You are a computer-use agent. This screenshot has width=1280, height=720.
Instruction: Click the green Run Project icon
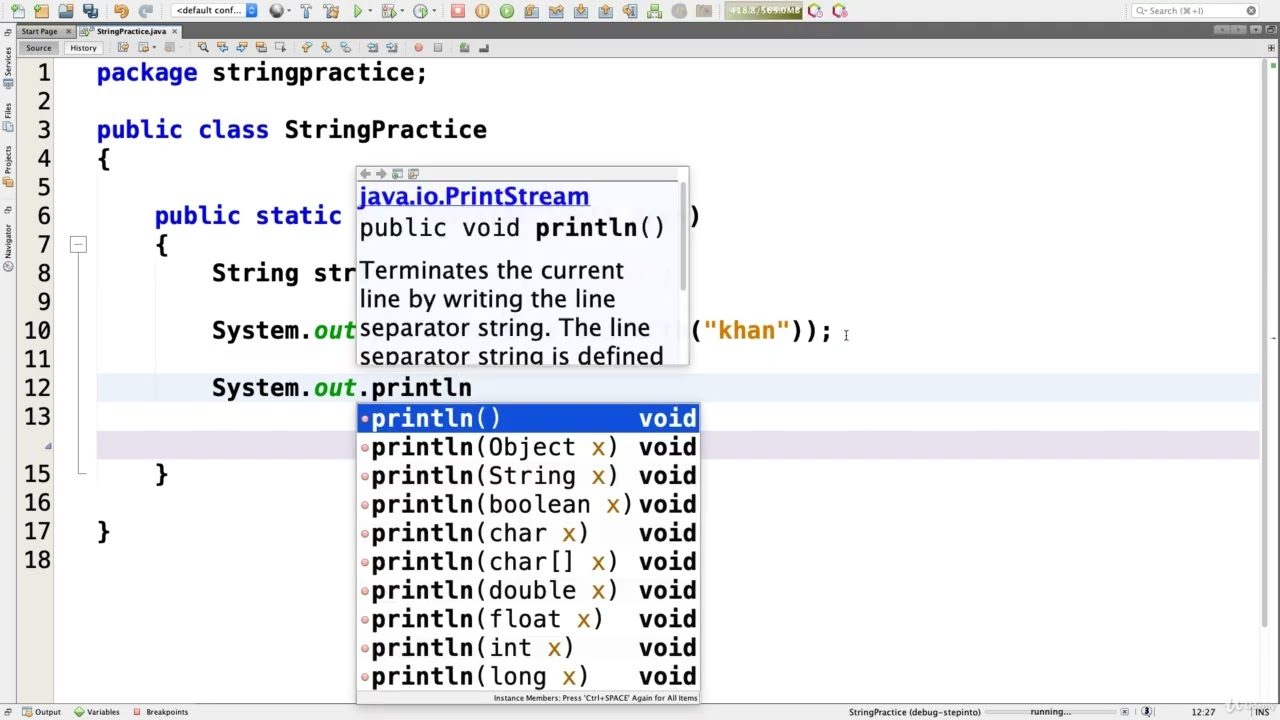pos(357,11)
